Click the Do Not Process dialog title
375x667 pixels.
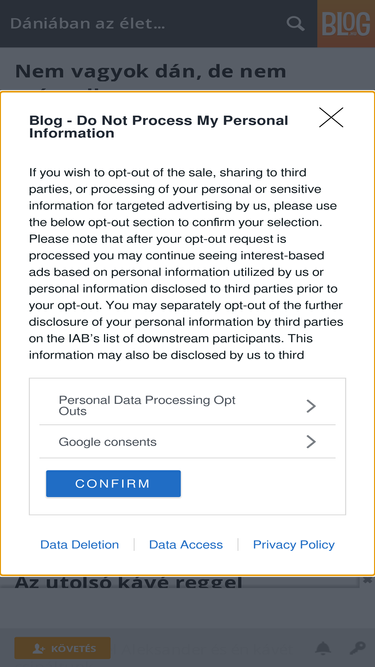tap(159, 127)
